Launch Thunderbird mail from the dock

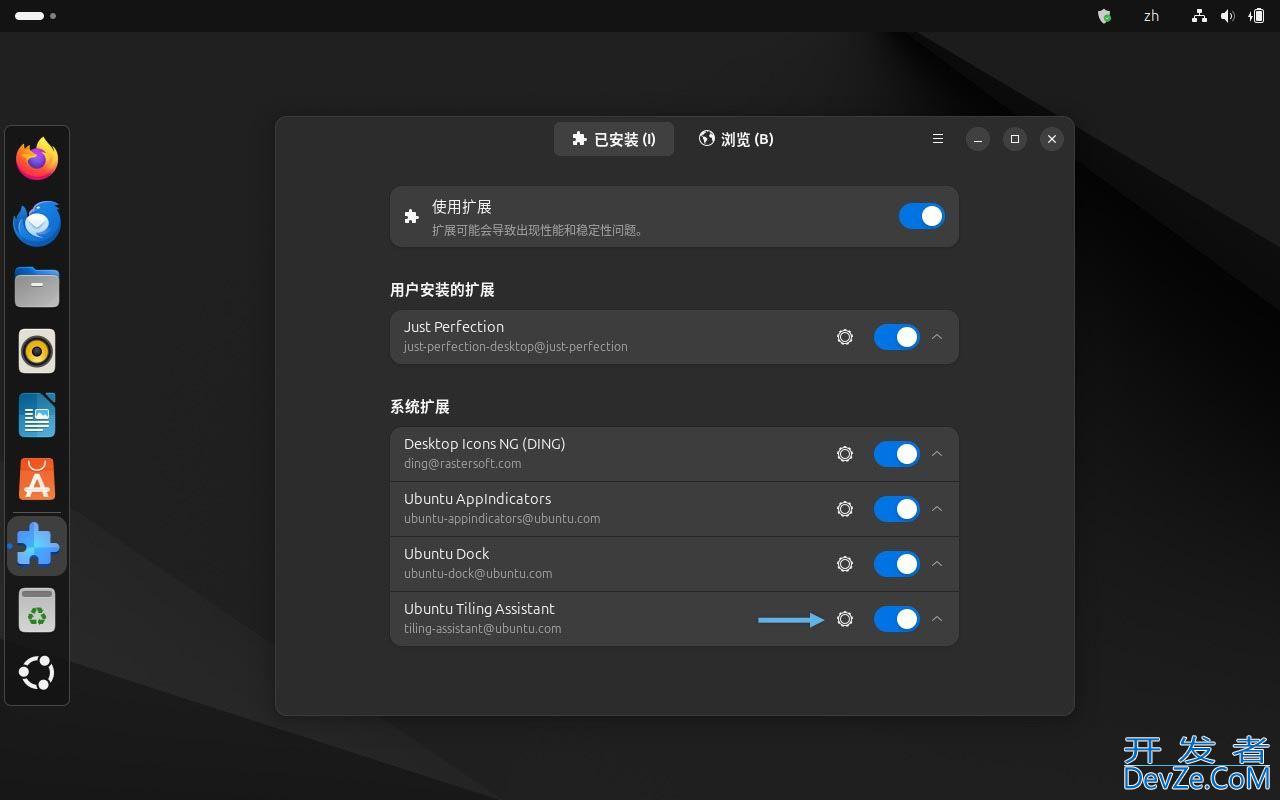point(37,223)
